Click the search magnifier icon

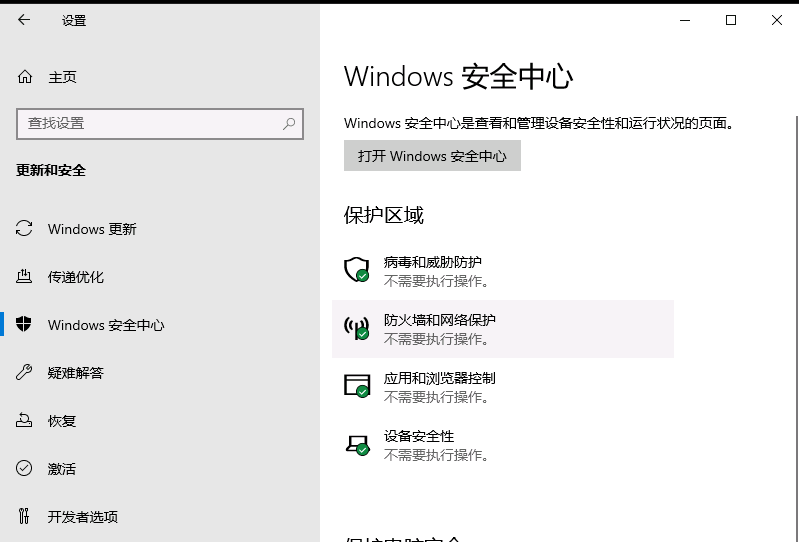(289, 124)
